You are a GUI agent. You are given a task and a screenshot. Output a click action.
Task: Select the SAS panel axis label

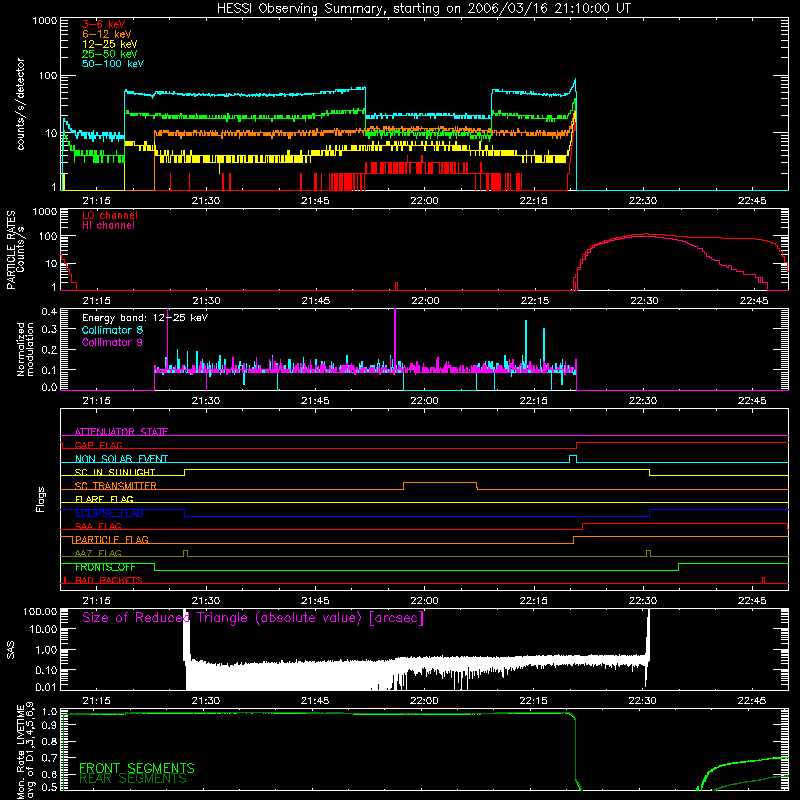tap(11, 649)
